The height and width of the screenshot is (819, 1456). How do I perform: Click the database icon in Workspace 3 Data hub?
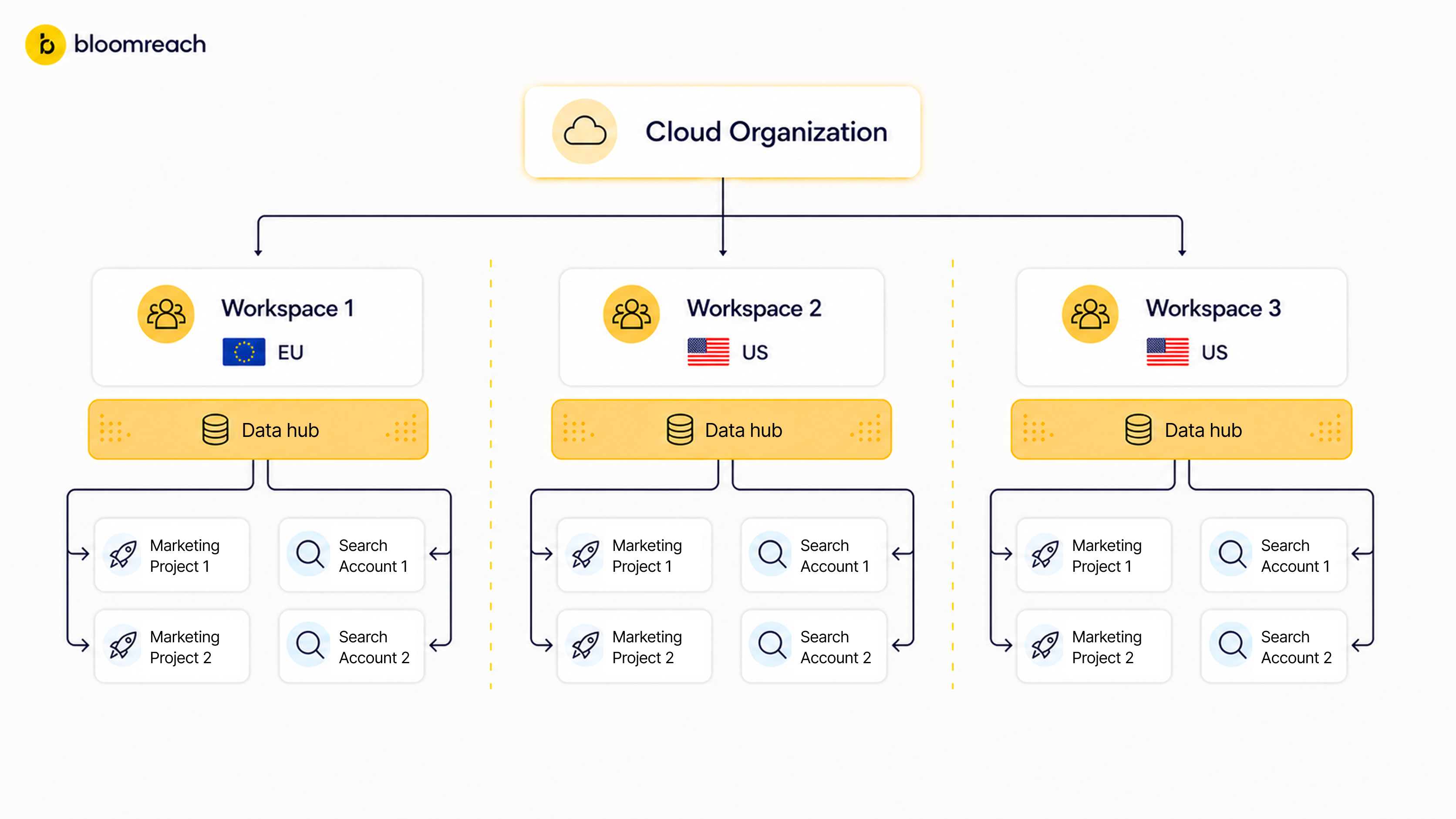(x=1138, y=430)
